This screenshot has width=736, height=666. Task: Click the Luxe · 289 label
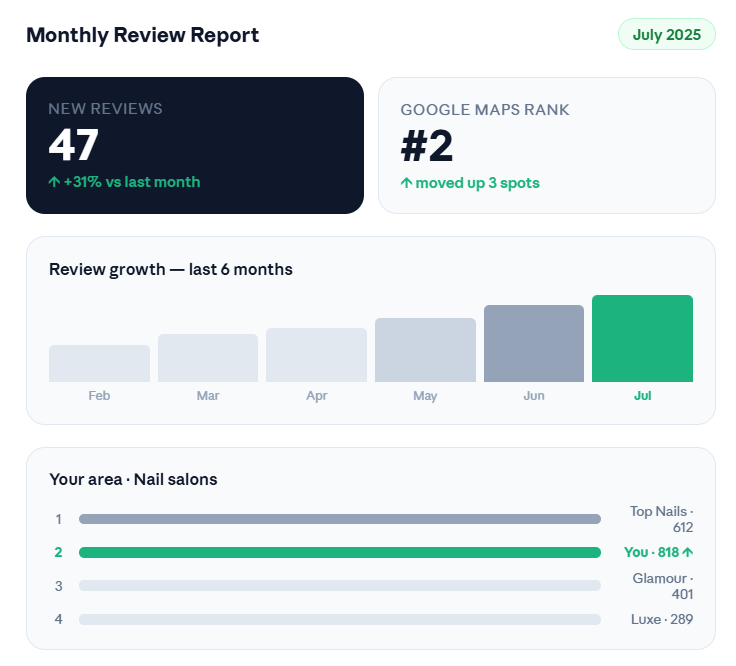662,619
